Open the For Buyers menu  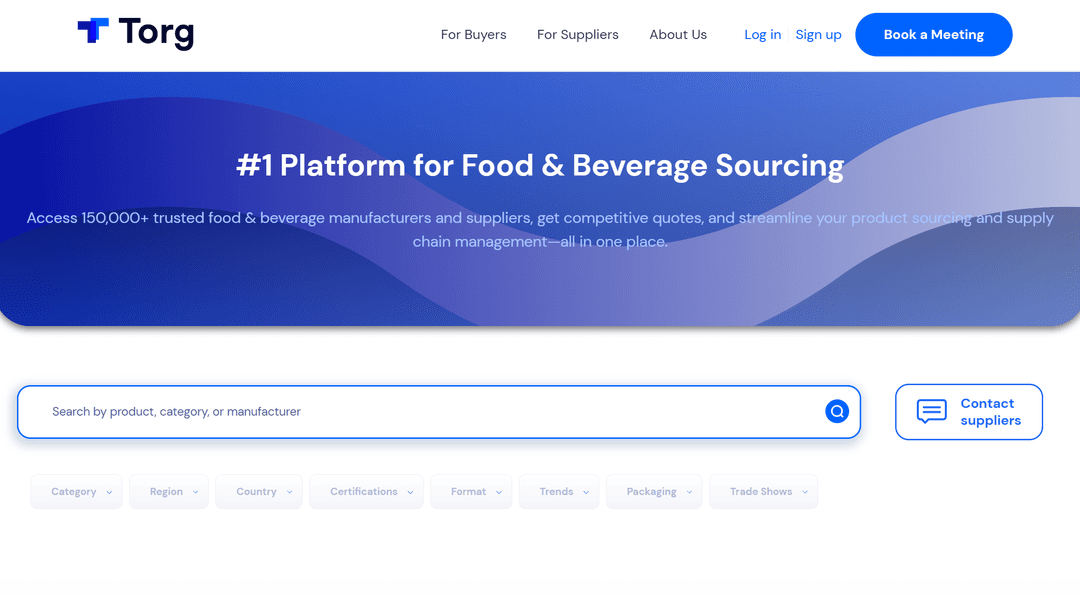point(473,35)
